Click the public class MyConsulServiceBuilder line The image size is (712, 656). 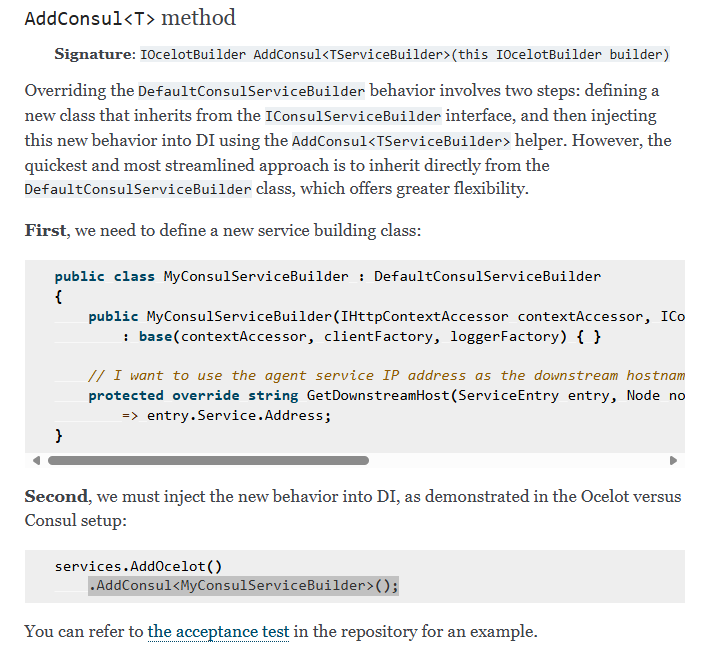coord(328,276)
